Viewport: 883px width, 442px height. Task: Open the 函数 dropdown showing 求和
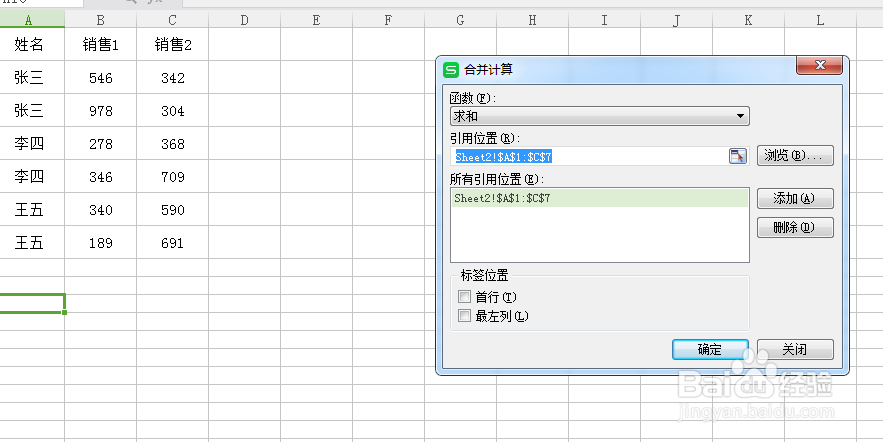pyautogui.click(x=599, y=117)
